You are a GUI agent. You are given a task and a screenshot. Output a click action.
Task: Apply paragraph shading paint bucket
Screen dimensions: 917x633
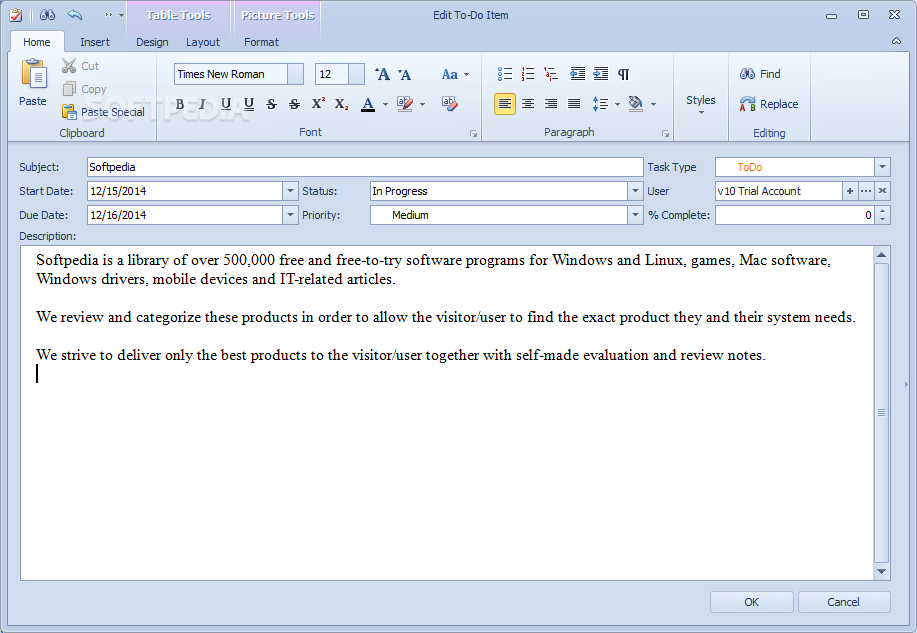pos(636,104)
